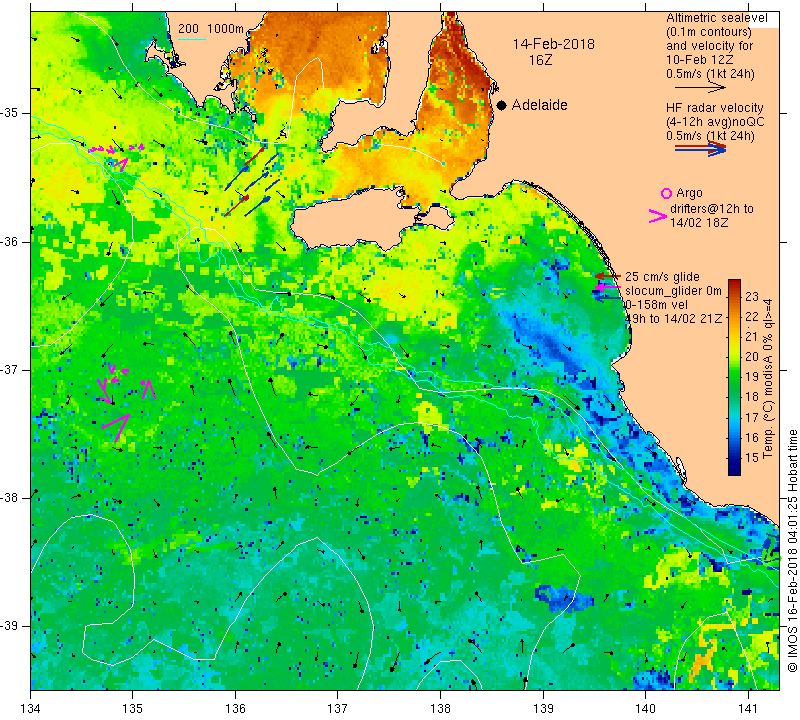Click the Adelaide city label
This screenshot has height=720, width=800.
coord(539,105)
